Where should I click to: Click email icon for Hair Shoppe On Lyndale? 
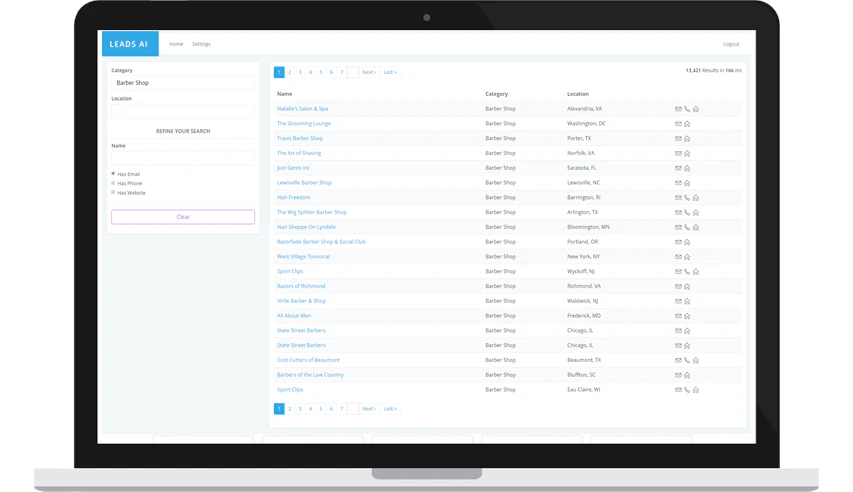click(x=678, y=227)
